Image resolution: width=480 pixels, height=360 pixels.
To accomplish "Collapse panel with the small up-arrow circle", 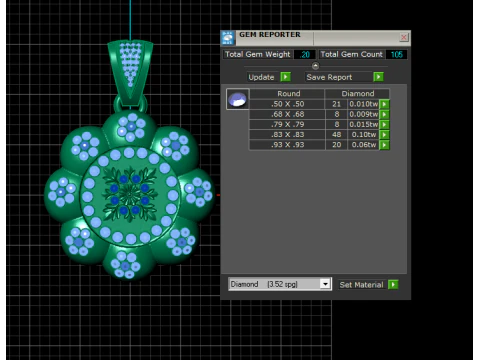I will pos(315,66).
